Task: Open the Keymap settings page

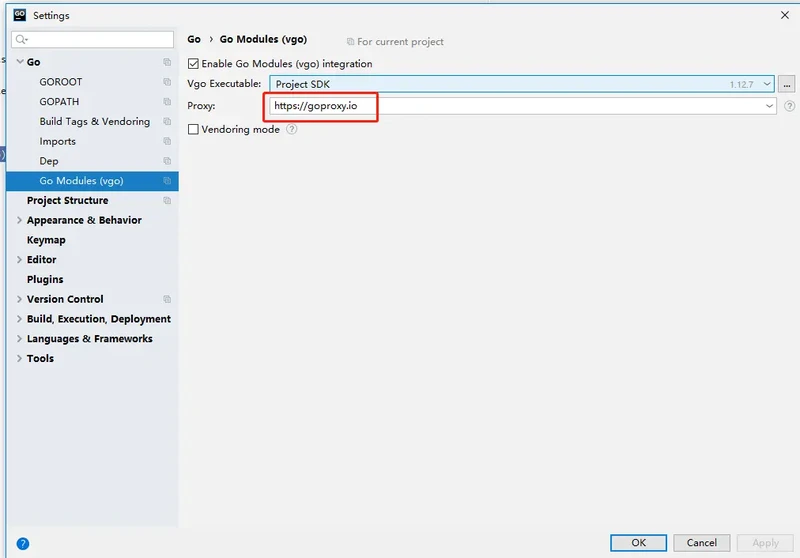Action: tap(46, 240)
